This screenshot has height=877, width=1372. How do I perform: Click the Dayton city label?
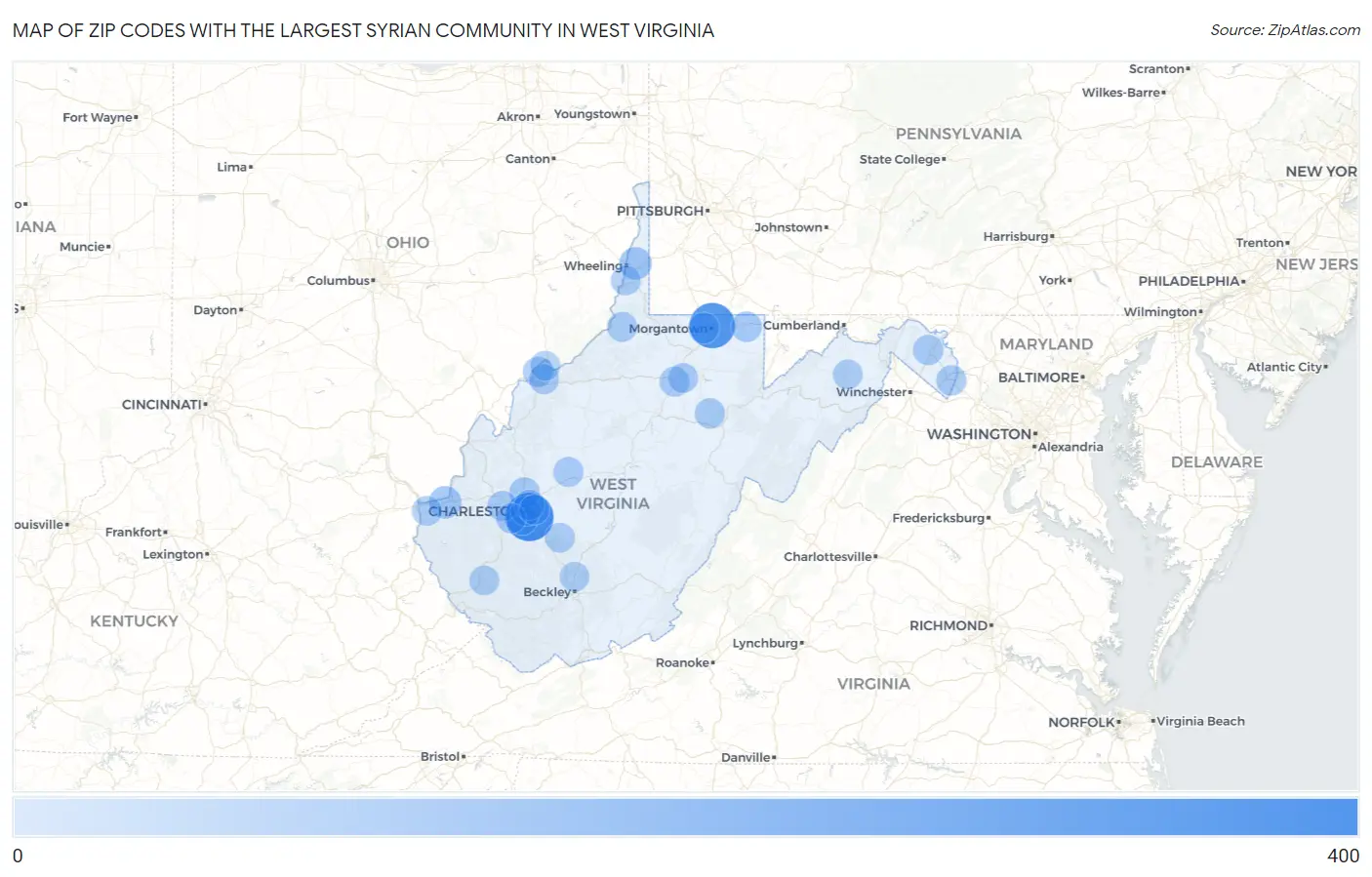pyautogui.click(x=216, y=310)
